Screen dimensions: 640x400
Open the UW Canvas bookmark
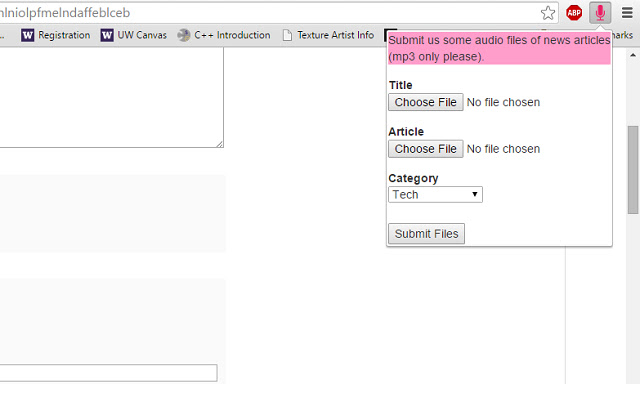134,35
